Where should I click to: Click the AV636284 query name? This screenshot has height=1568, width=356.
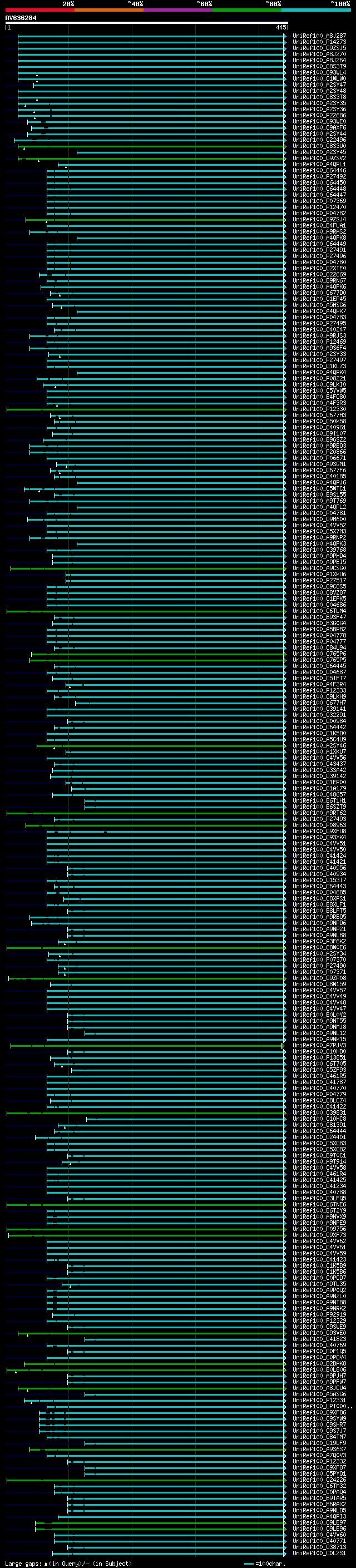[x=21, y=18]
